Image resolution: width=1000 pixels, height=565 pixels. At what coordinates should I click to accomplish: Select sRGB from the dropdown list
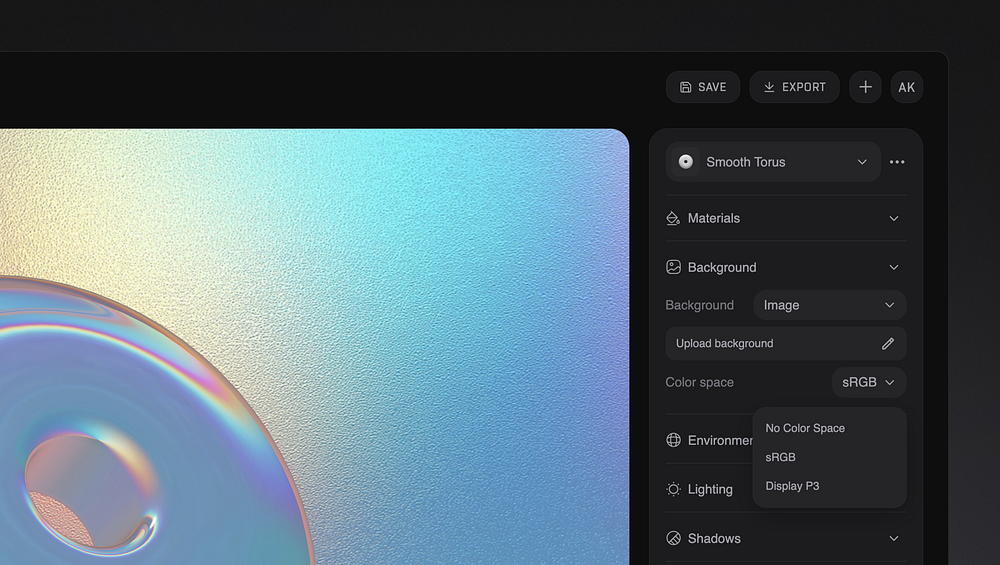(781, 457)
